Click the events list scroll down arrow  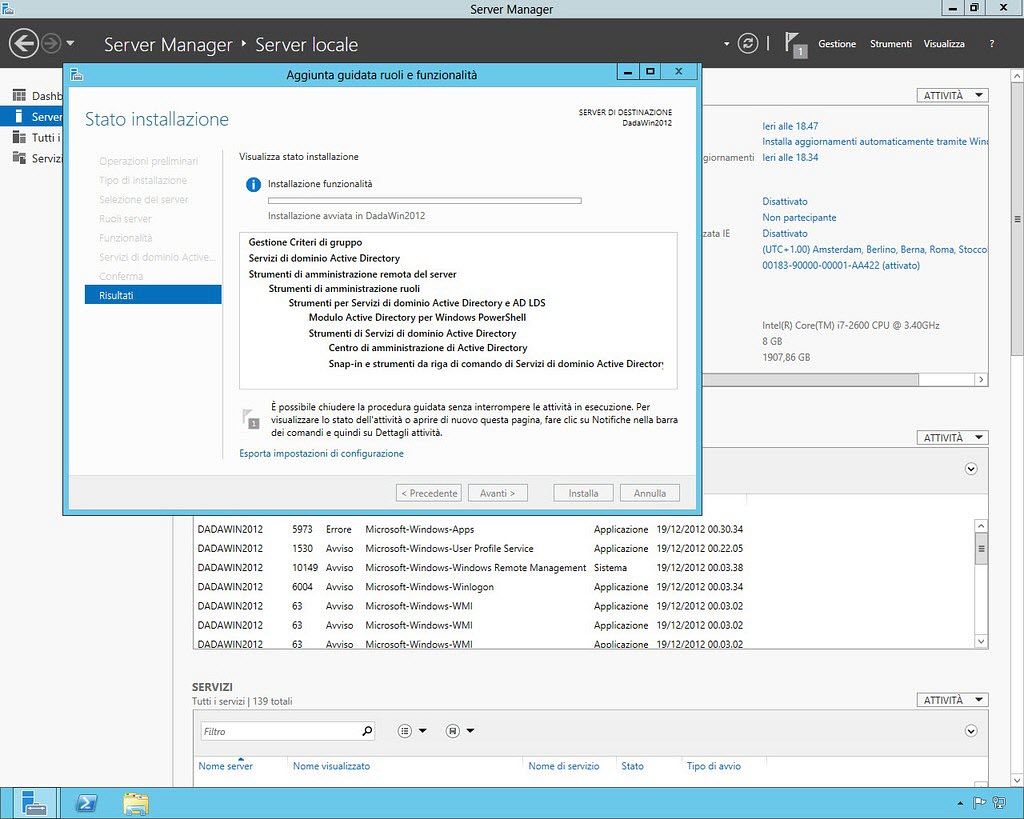pos(981,641)
